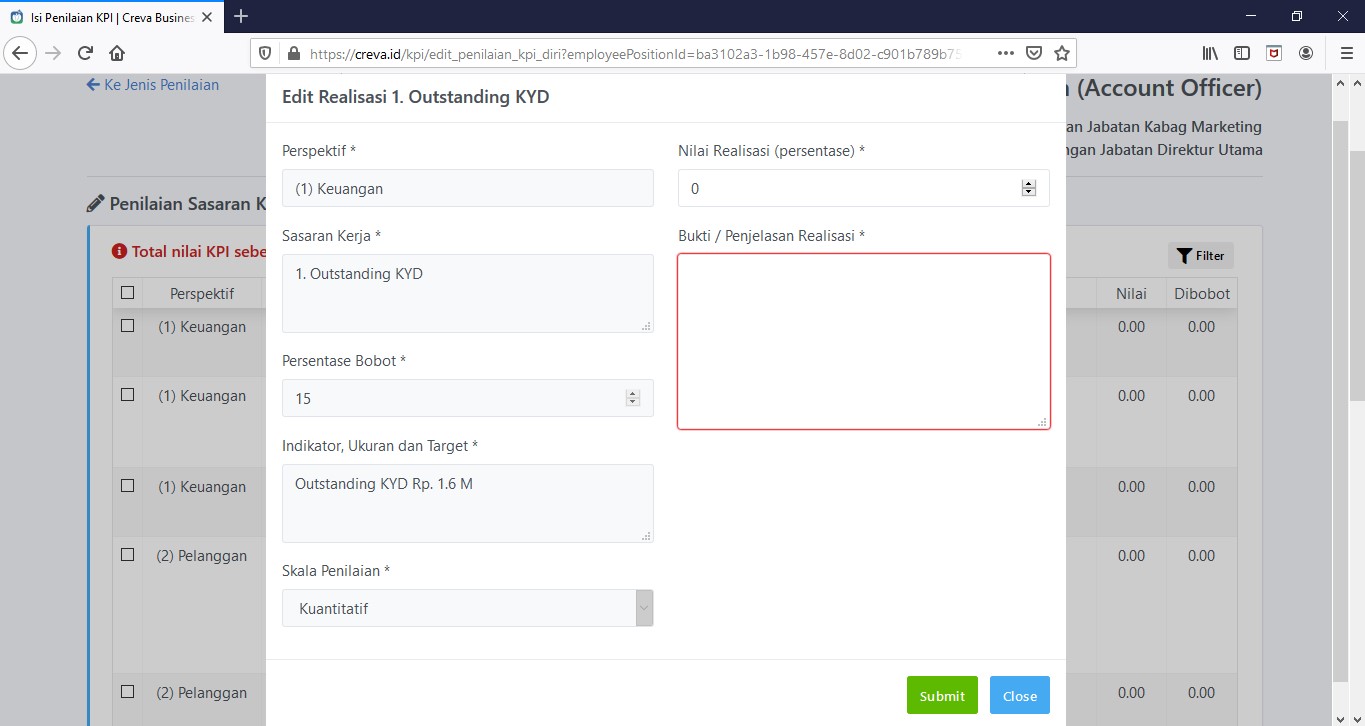1365x726 pixels.
Task: Click the Dibobot column header
Action: pos(1202,293)
